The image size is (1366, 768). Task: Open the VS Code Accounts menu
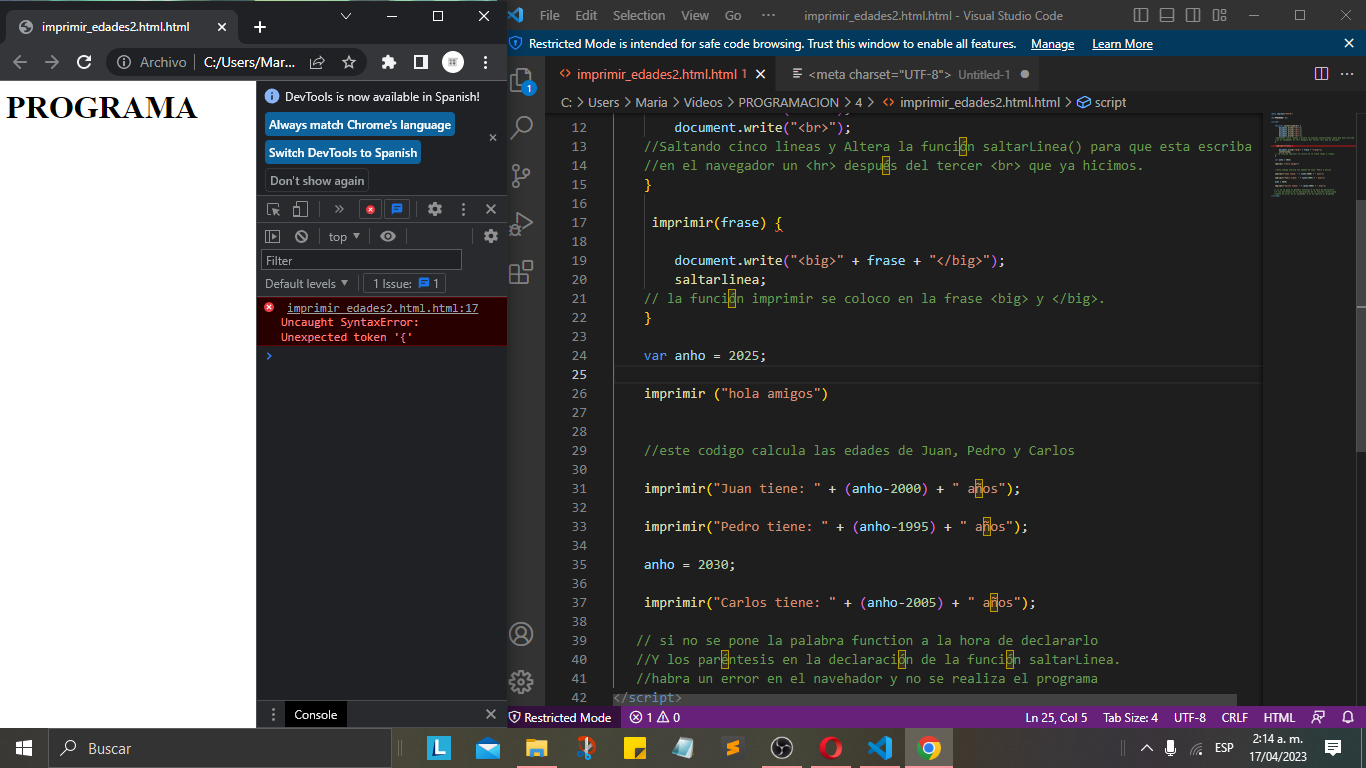point(521,634)
